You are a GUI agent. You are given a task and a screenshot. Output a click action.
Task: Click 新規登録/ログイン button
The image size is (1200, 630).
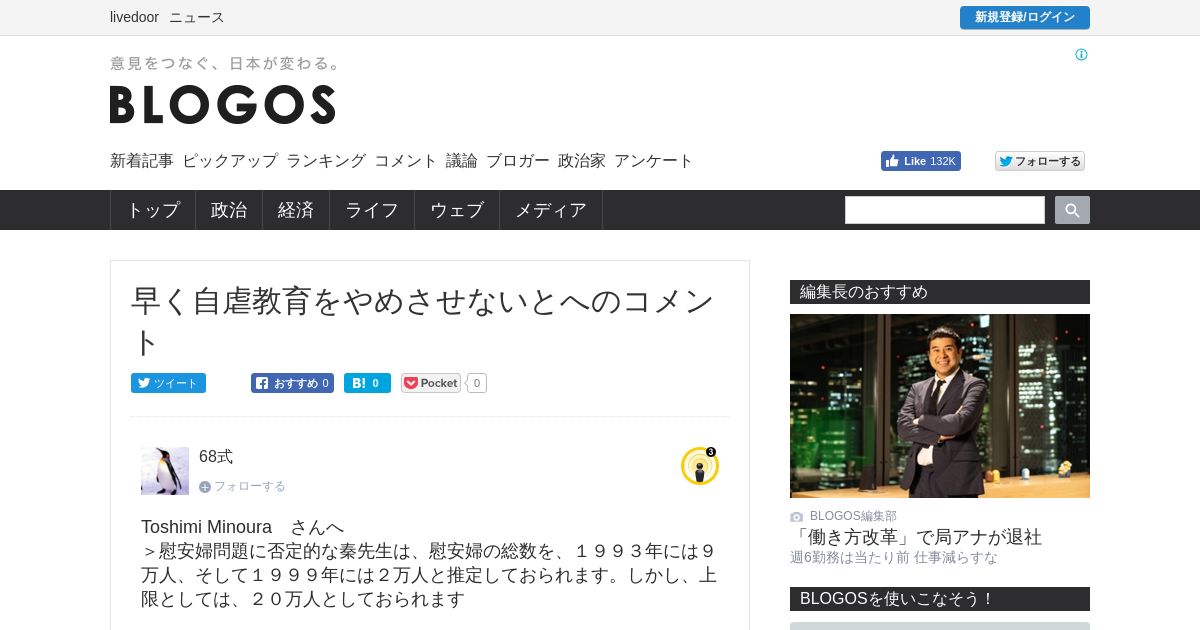[1025, 17]
